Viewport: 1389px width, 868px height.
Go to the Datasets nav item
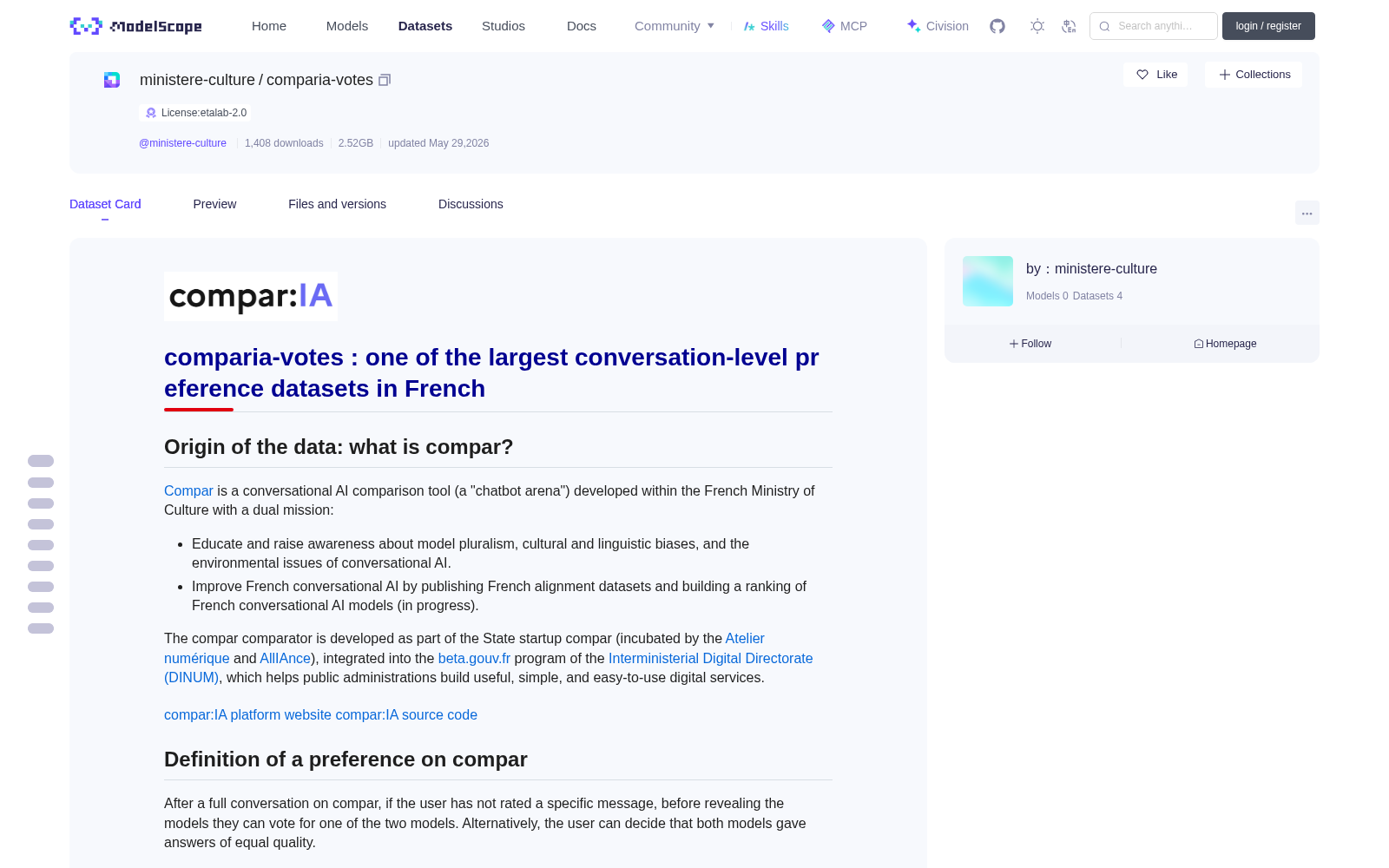click(425, 26)
